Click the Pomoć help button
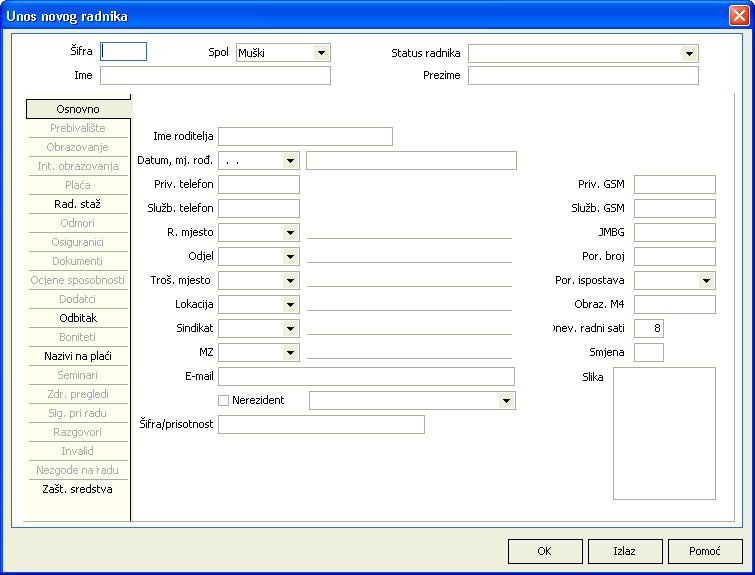The image size is (755, 575). 705,551
